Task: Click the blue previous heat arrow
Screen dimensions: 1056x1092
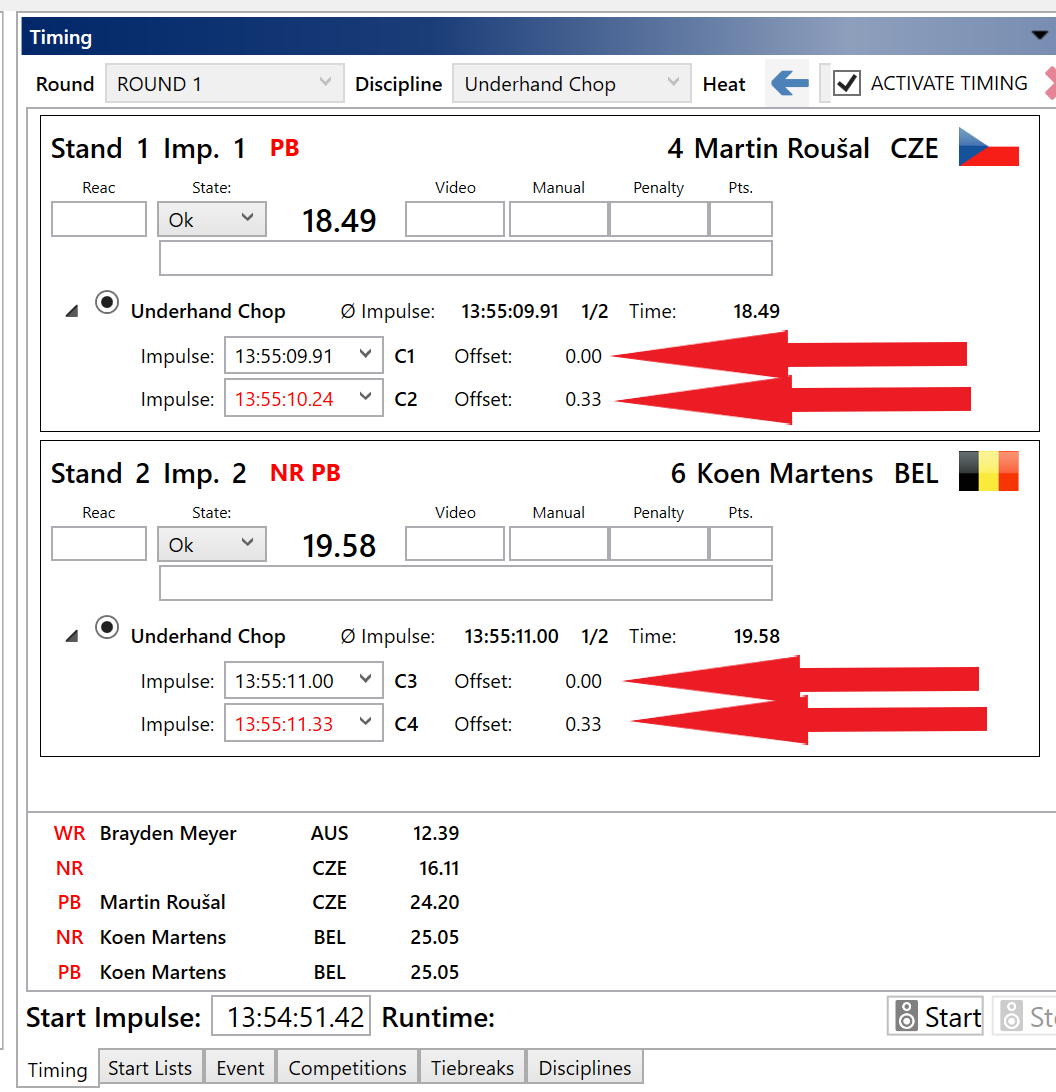Action: click(x=790, y=84)
